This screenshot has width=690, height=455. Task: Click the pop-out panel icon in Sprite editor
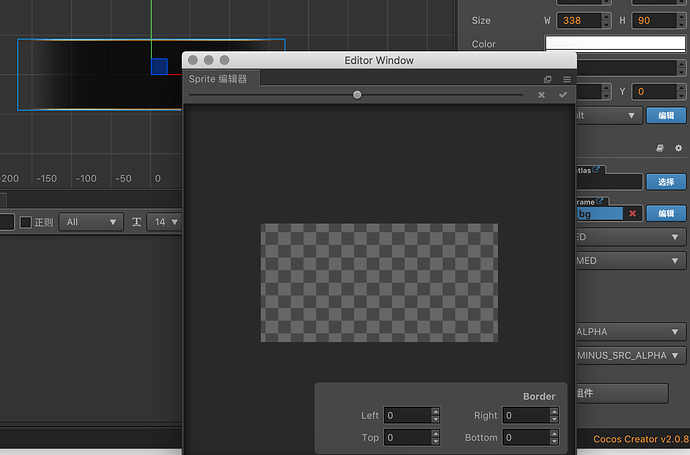[548, 79]
